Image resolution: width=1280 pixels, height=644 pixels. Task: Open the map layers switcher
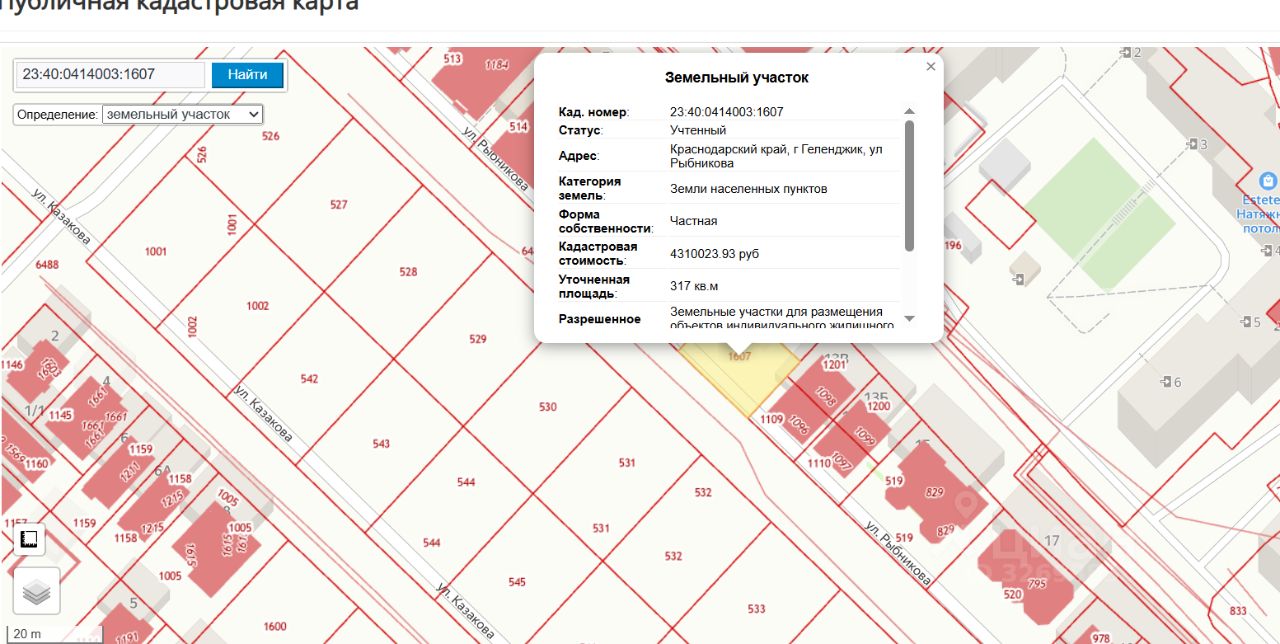[x=36, y=591]
